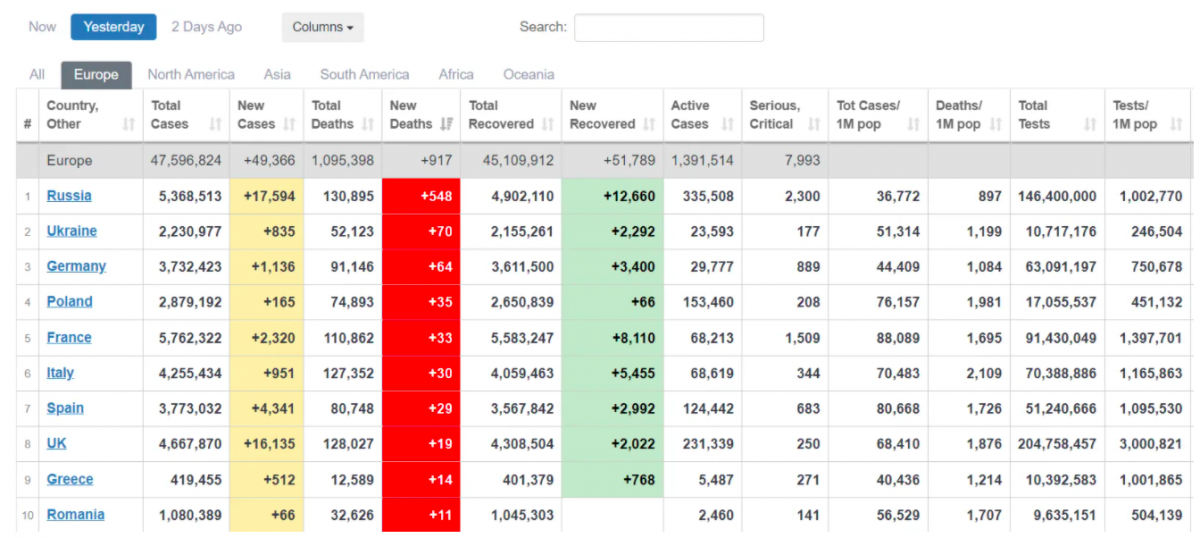
Task: Sort by New Recovered using its sort icon
Action: 649,124
